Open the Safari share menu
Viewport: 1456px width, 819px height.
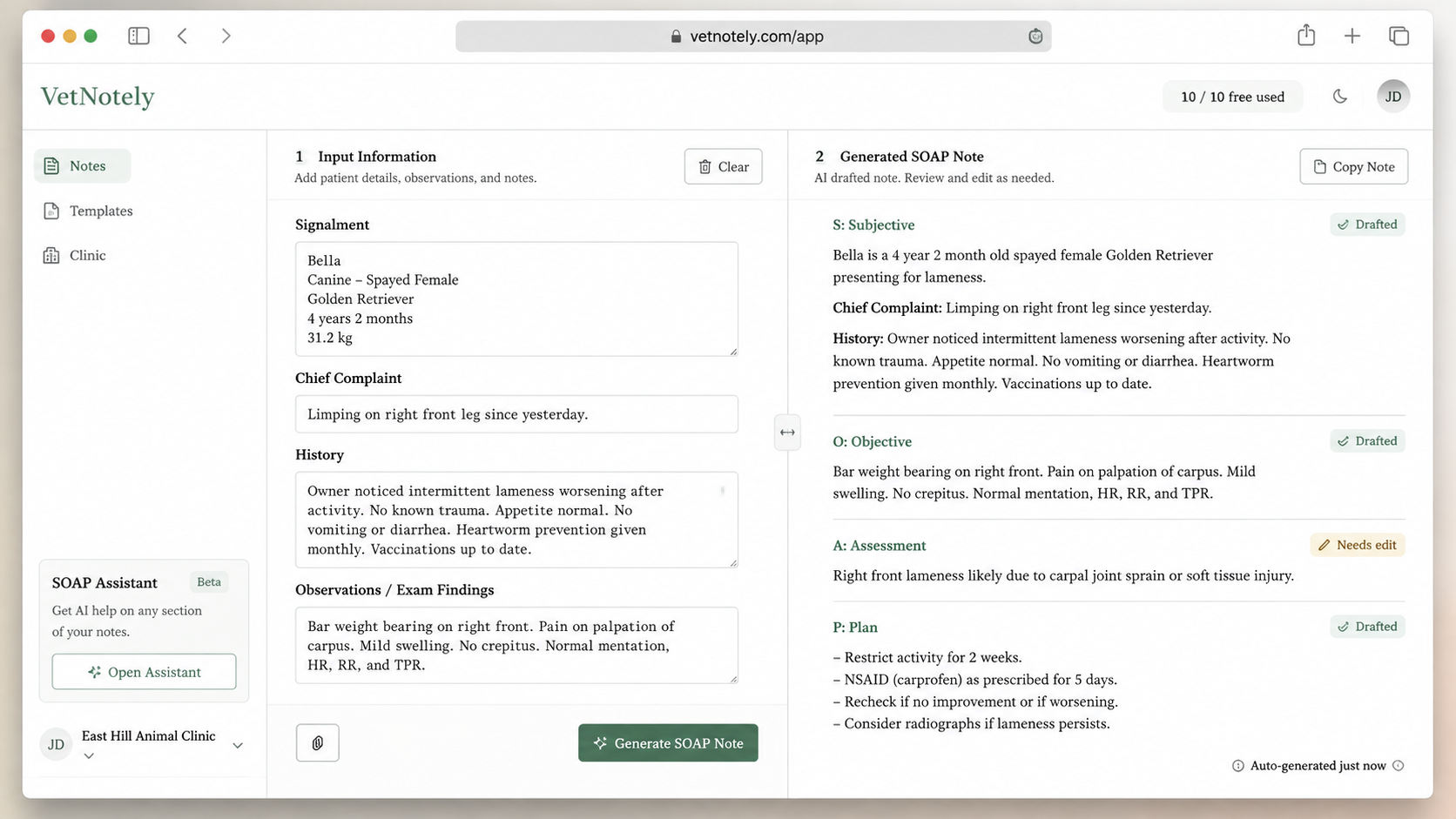tap(1306, 35)
